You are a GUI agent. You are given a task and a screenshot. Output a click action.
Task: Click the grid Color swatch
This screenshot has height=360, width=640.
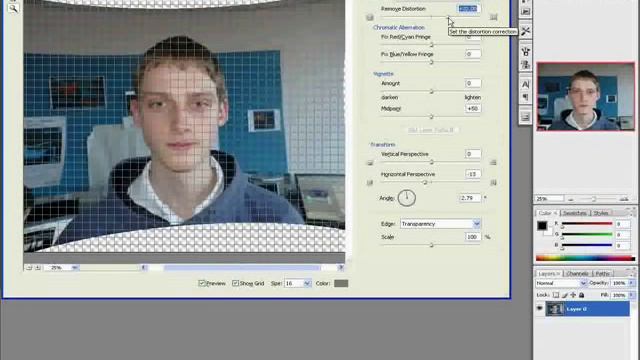[x=341, y=283]
